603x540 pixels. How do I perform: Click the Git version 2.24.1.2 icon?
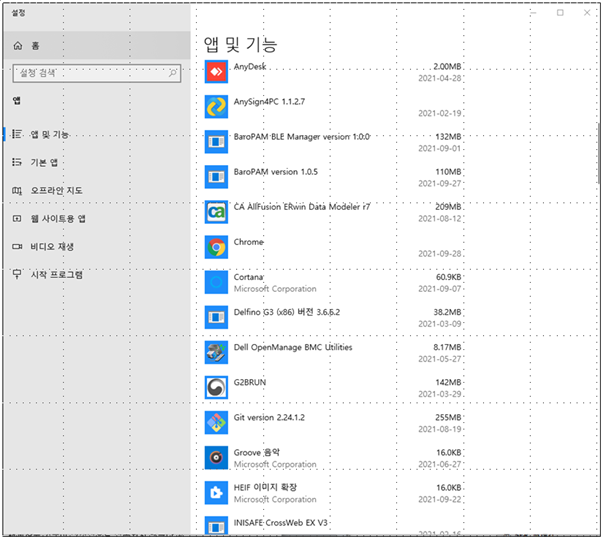tap(216, 422)
